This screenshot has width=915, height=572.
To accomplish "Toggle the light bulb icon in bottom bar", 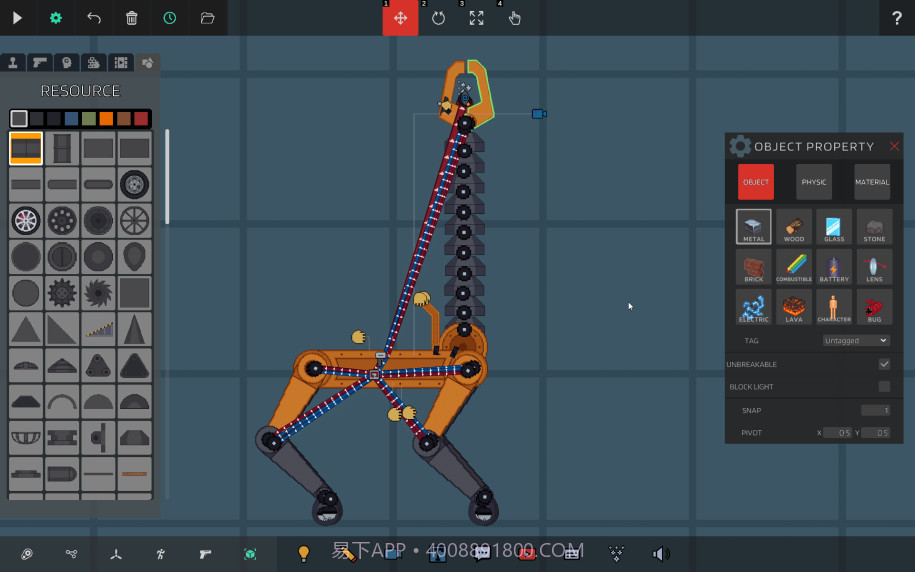I will [x=303, y=553].
